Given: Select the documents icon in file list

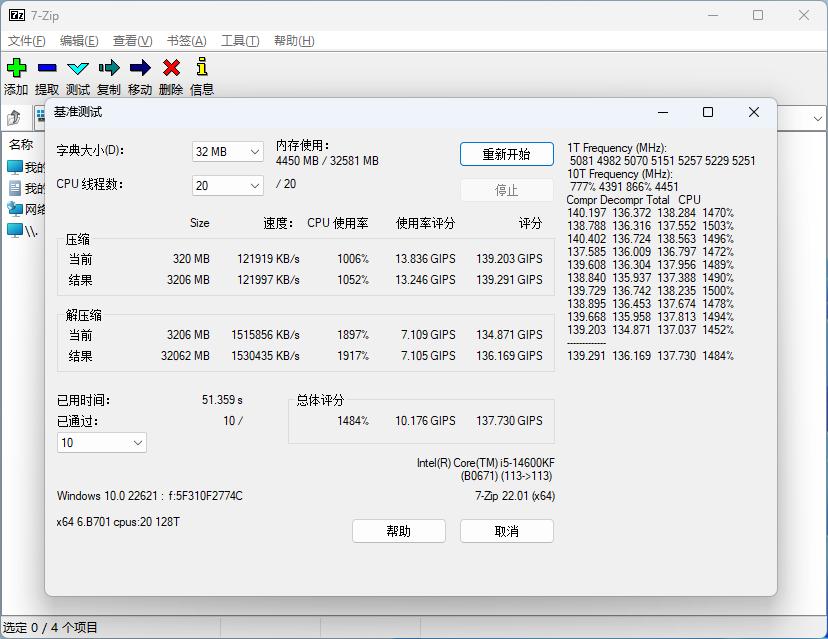Looking at the screenshot, I should (x=15, y=188).
